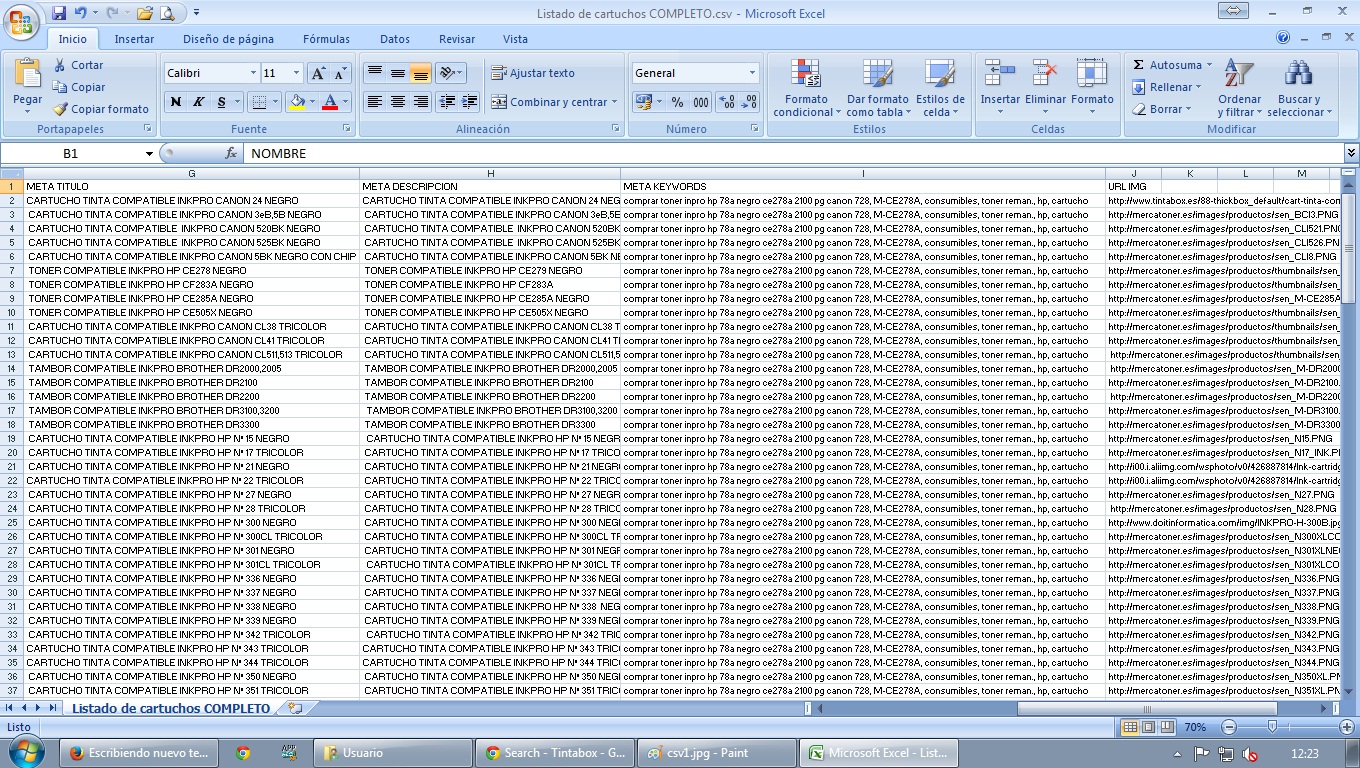The height and width of the screenshot is (768, 1360).
Task: Apply percent style
Action: (677, 102)
